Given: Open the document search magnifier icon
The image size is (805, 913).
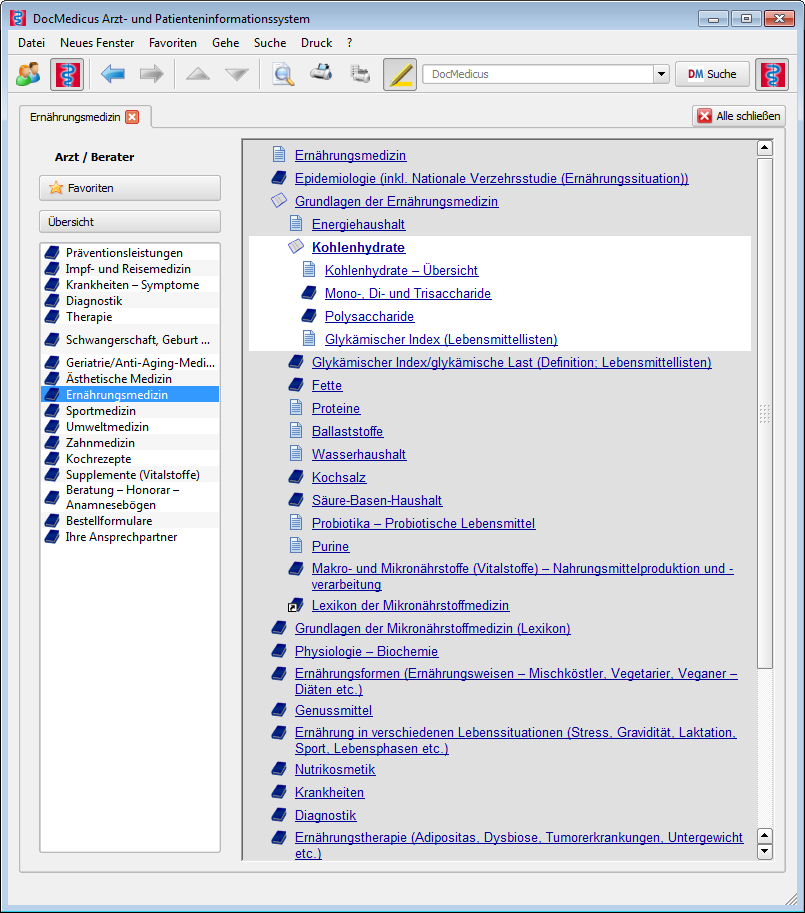Looking at the screenshot, I should tap(283, 74).
